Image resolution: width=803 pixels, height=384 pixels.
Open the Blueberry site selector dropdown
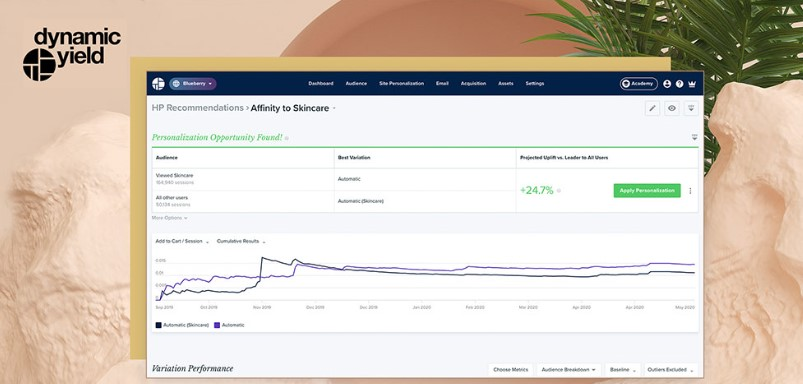(x=193, y=83)
